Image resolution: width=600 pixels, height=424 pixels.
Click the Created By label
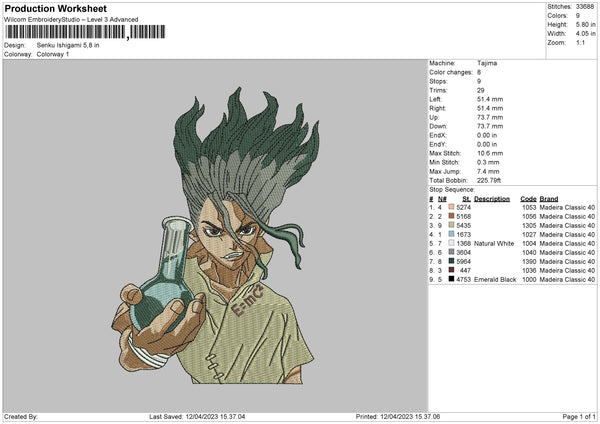(x=21, y=416)
